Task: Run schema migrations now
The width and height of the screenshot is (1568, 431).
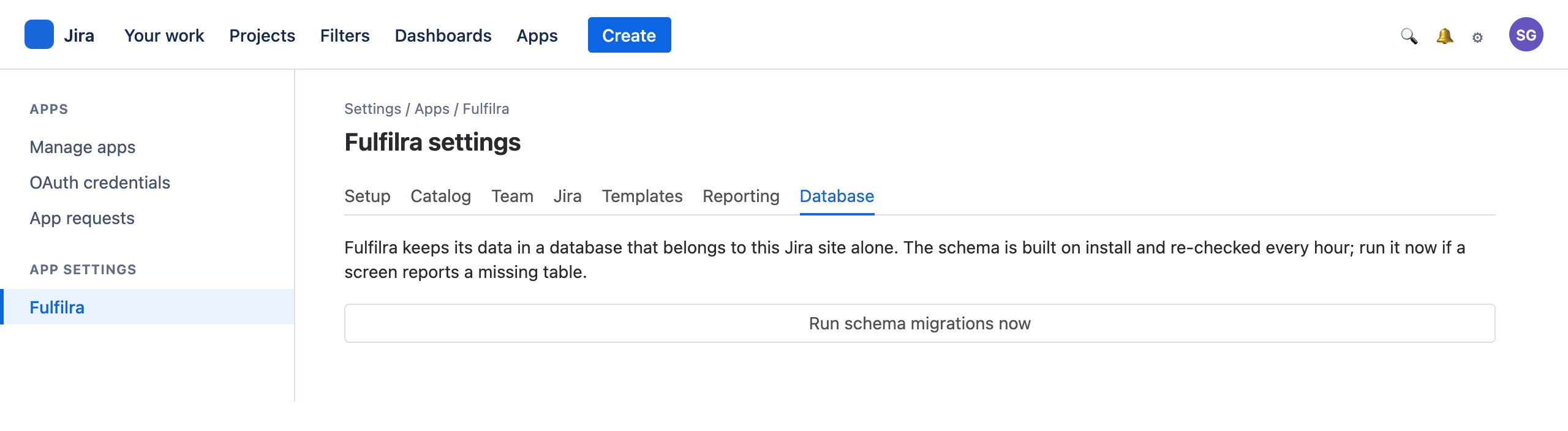Action: point(920,323)
